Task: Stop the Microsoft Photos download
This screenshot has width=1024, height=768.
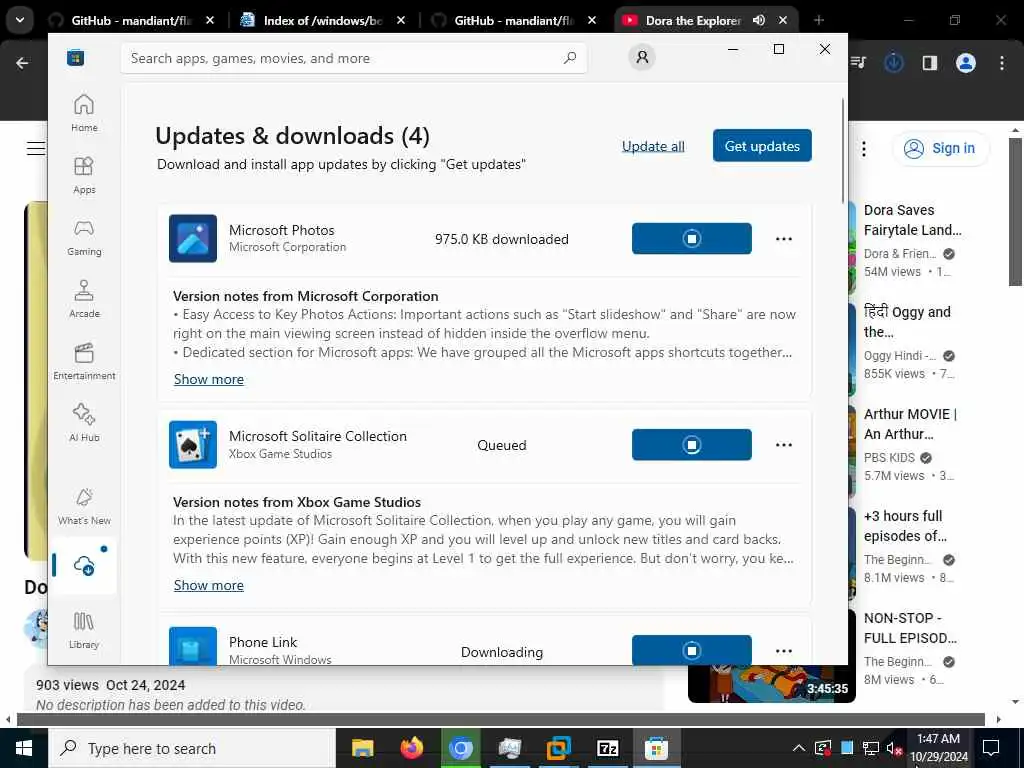Action: click(x=692, y=238)
